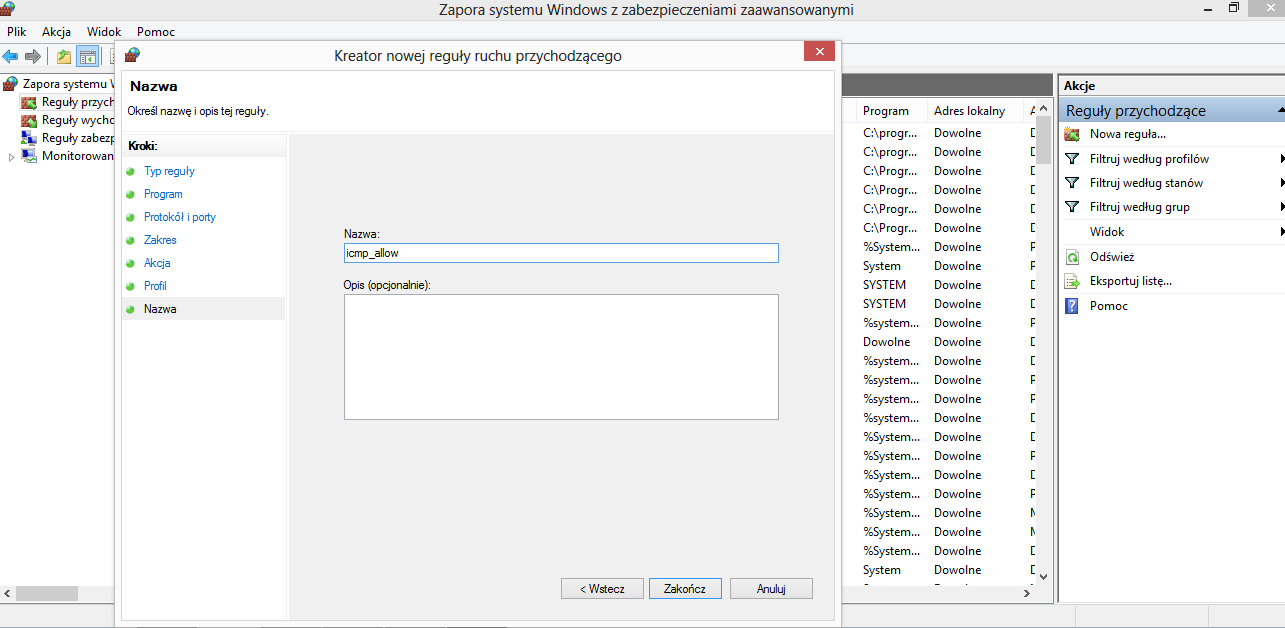Select the root Zapora systemu W... tree item
Viewport: 1285px width, 628px height.
pos(70,84)
